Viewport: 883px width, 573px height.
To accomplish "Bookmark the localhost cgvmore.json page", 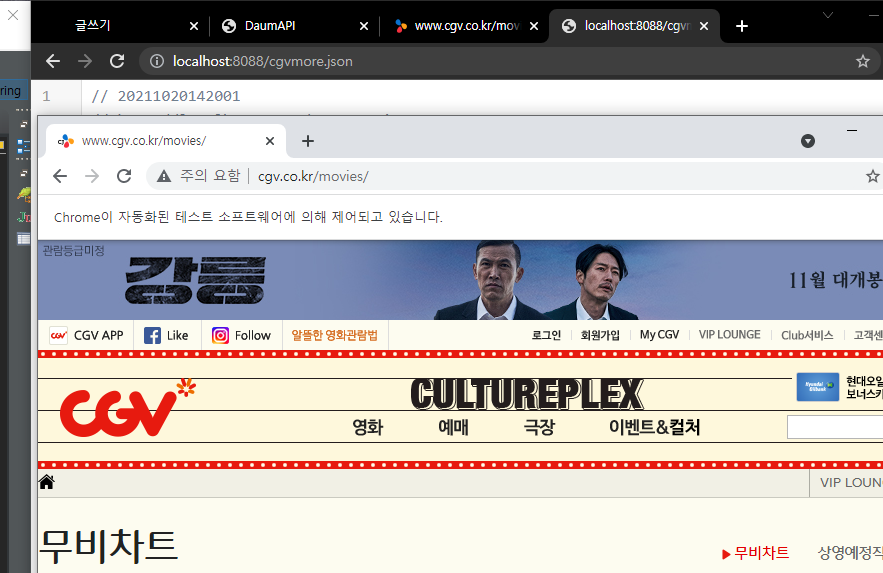I will click(862, 61).
